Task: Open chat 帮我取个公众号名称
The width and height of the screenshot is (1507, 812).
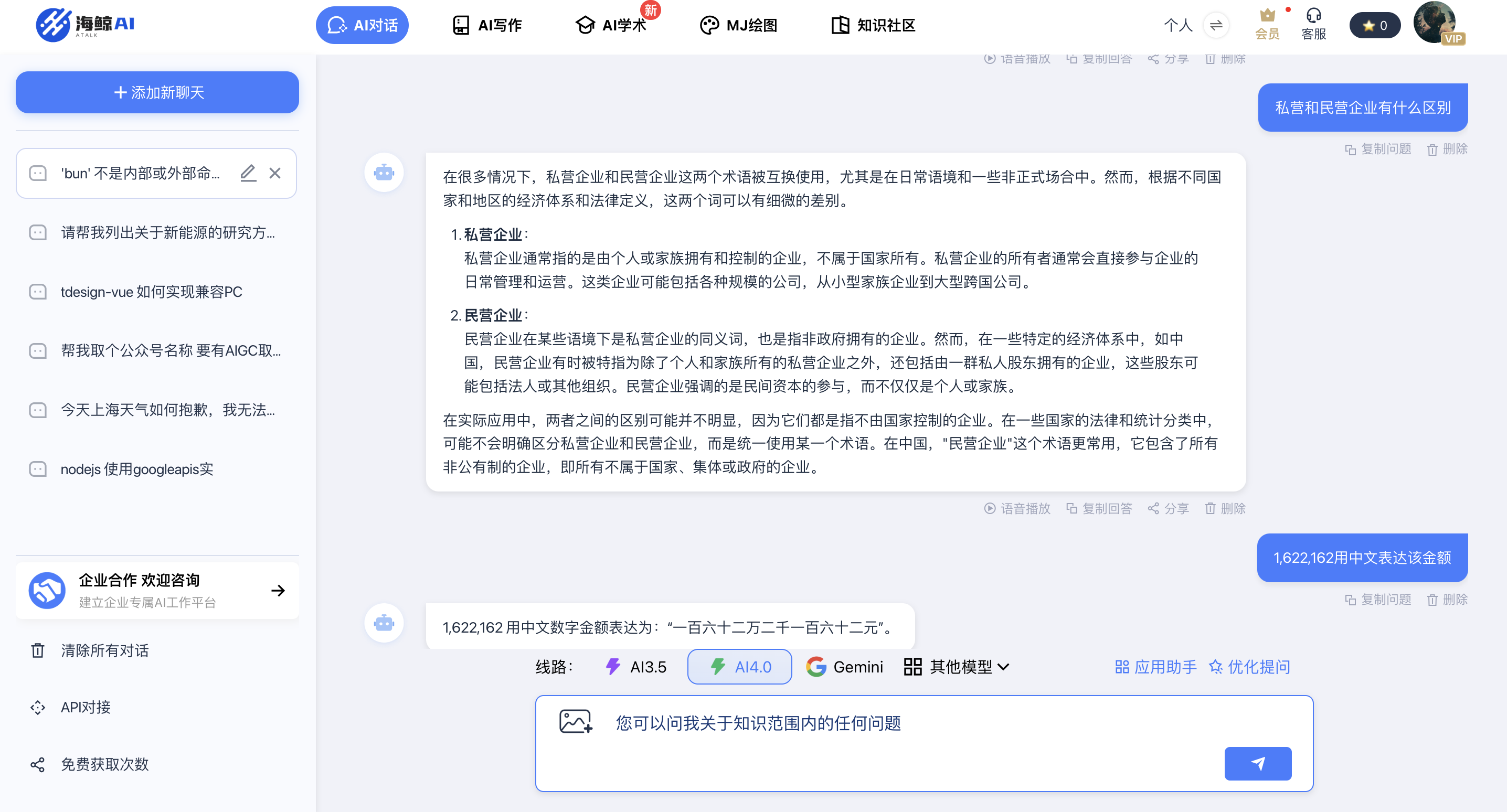Action: tap(157, 350)
